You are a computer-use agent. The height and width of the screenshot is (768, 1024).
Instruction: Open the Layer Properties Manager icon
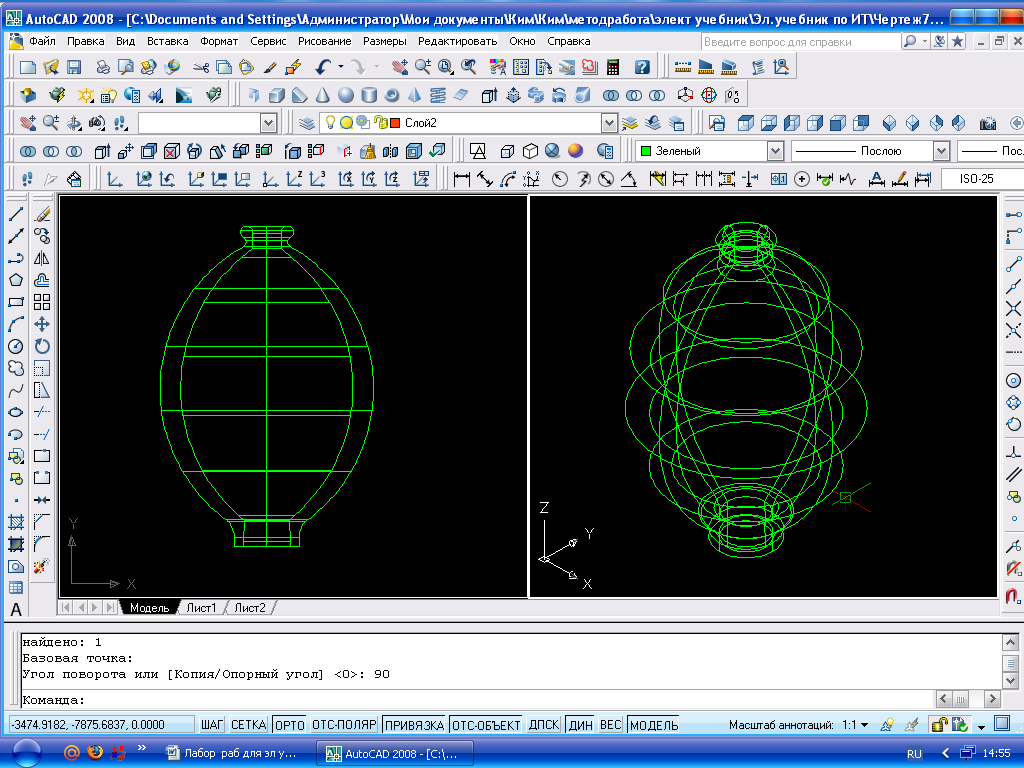click(307, 123)
